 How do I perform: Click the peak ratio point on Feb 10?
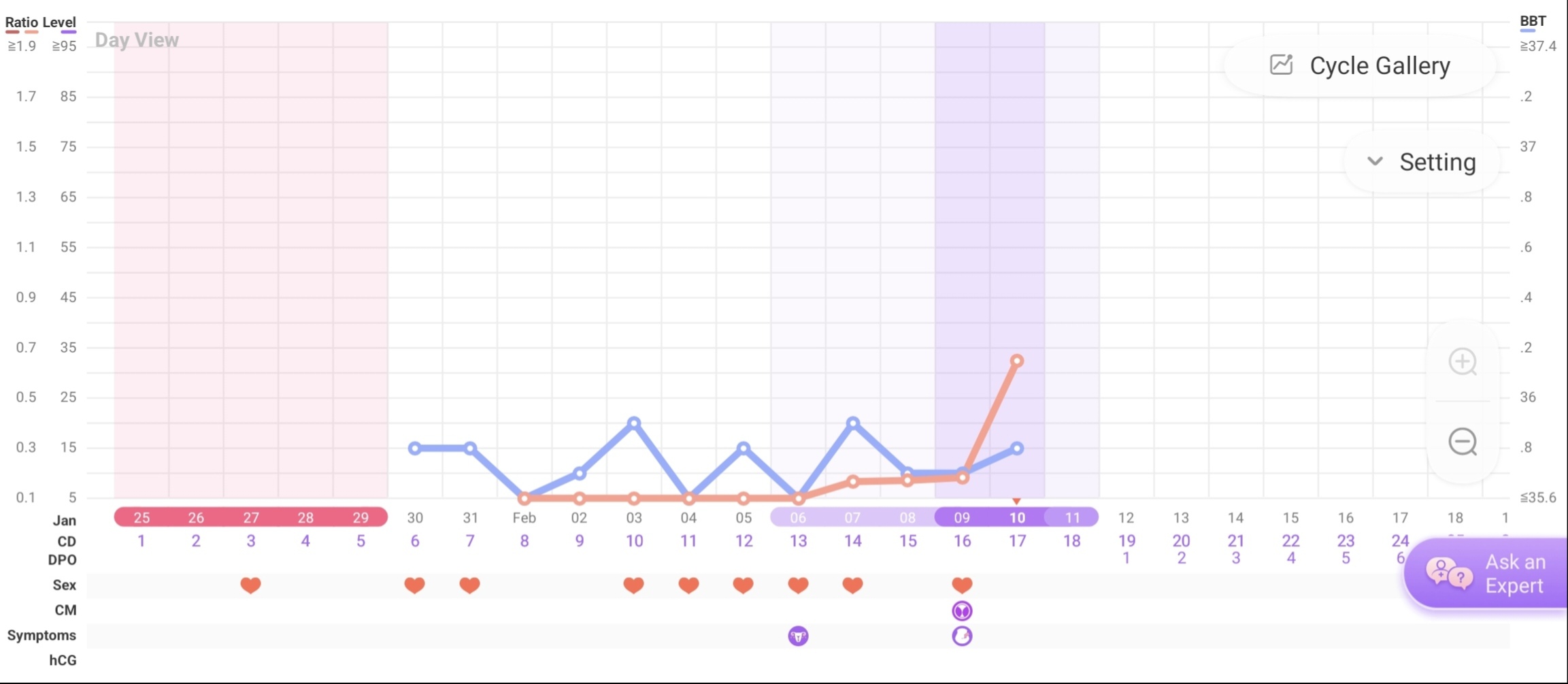tap(1017, 361)
